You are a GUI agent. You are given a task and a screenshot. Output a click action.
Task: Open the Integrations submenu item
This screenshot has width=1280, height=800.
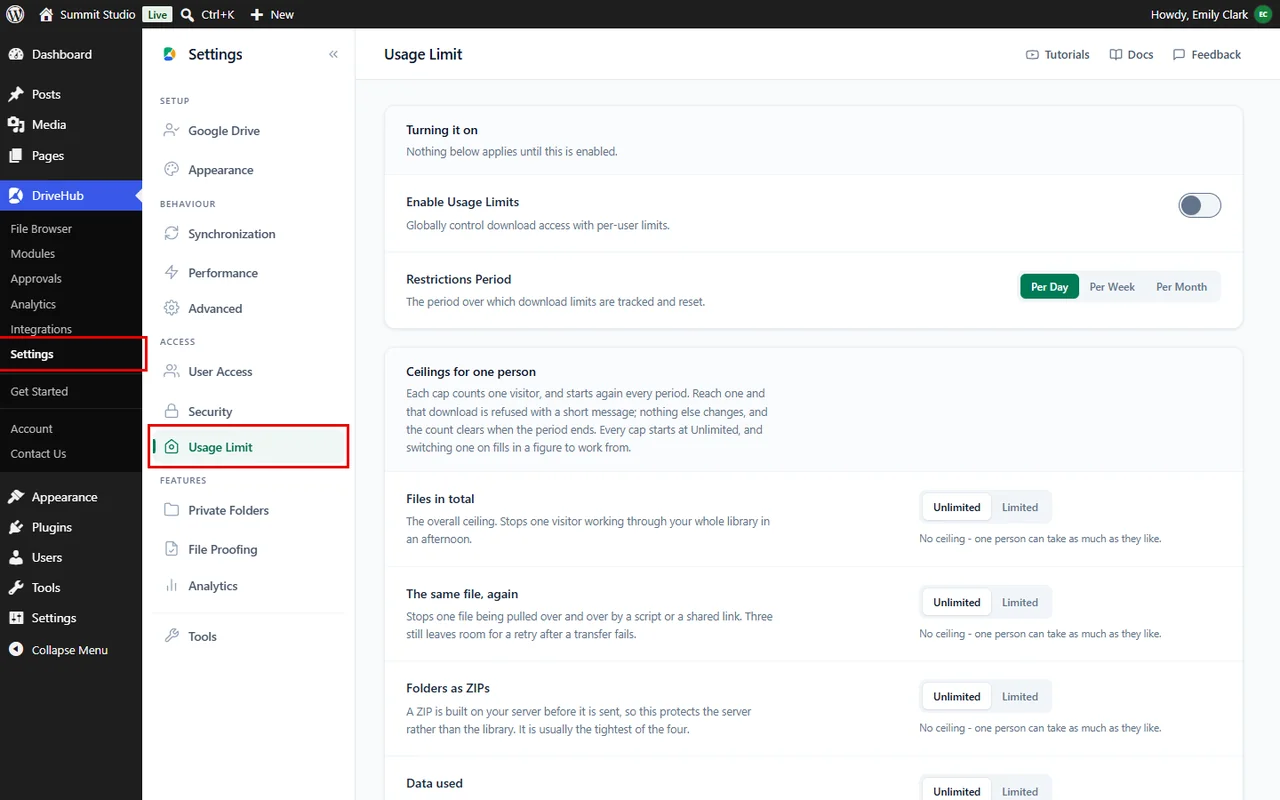point(41,329)
